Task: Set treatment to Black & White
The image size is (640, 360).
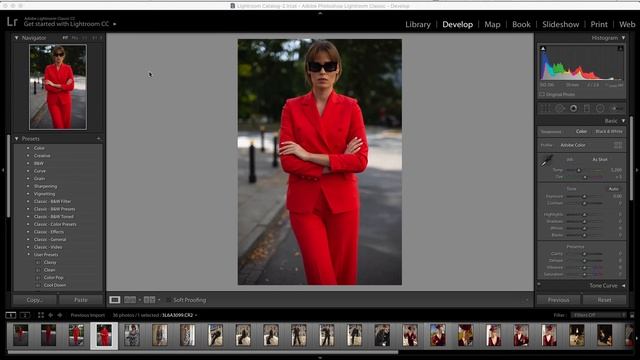Action: [609, 131]
